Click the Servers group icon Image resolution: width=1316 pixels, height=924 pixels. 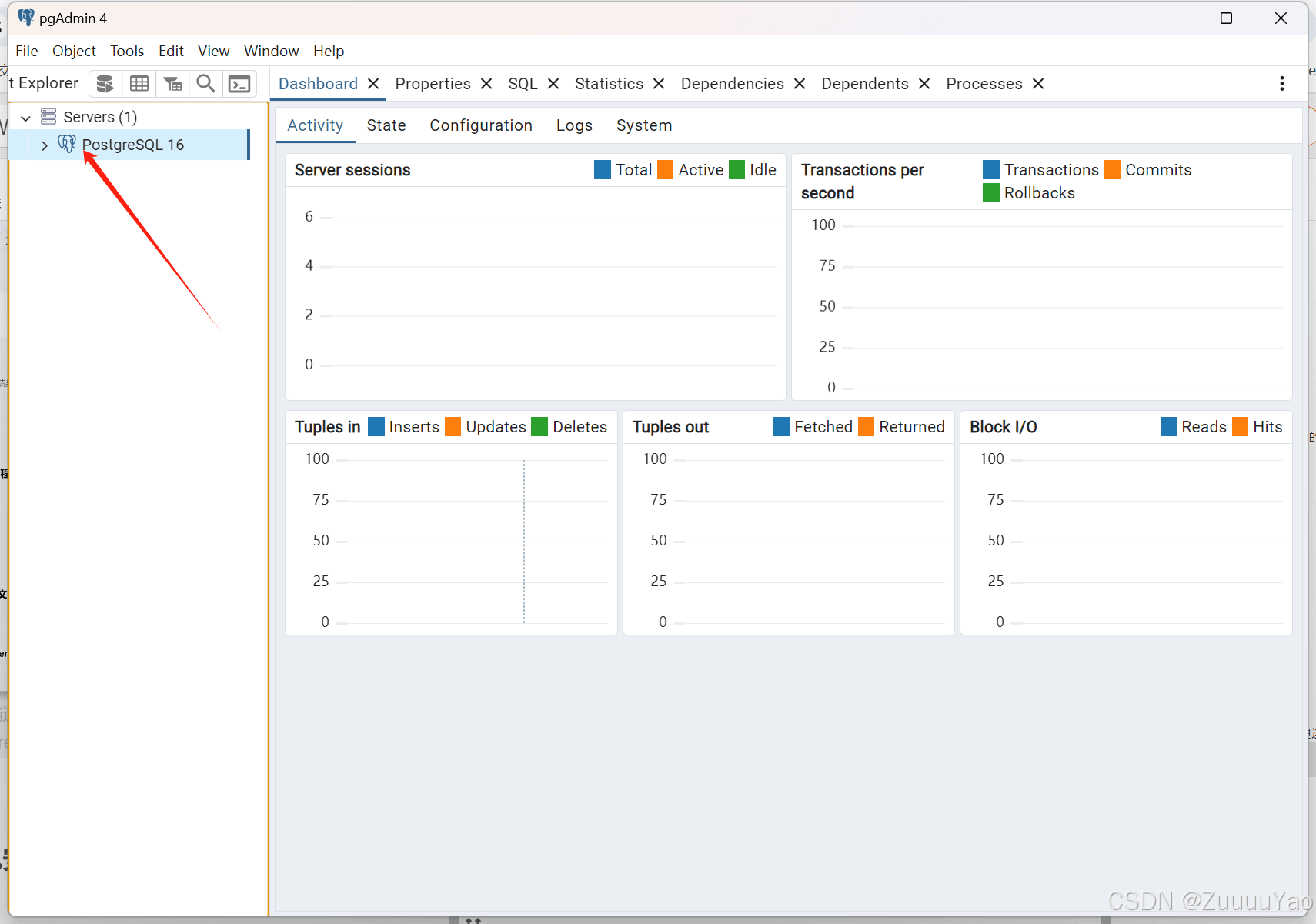tap(48, 116)
